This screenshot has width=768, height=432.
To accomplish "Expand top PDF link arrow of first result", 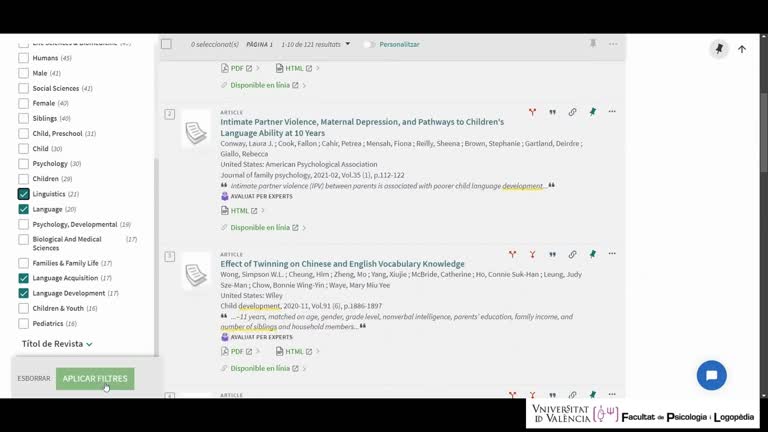I will (x=258, y=68).
